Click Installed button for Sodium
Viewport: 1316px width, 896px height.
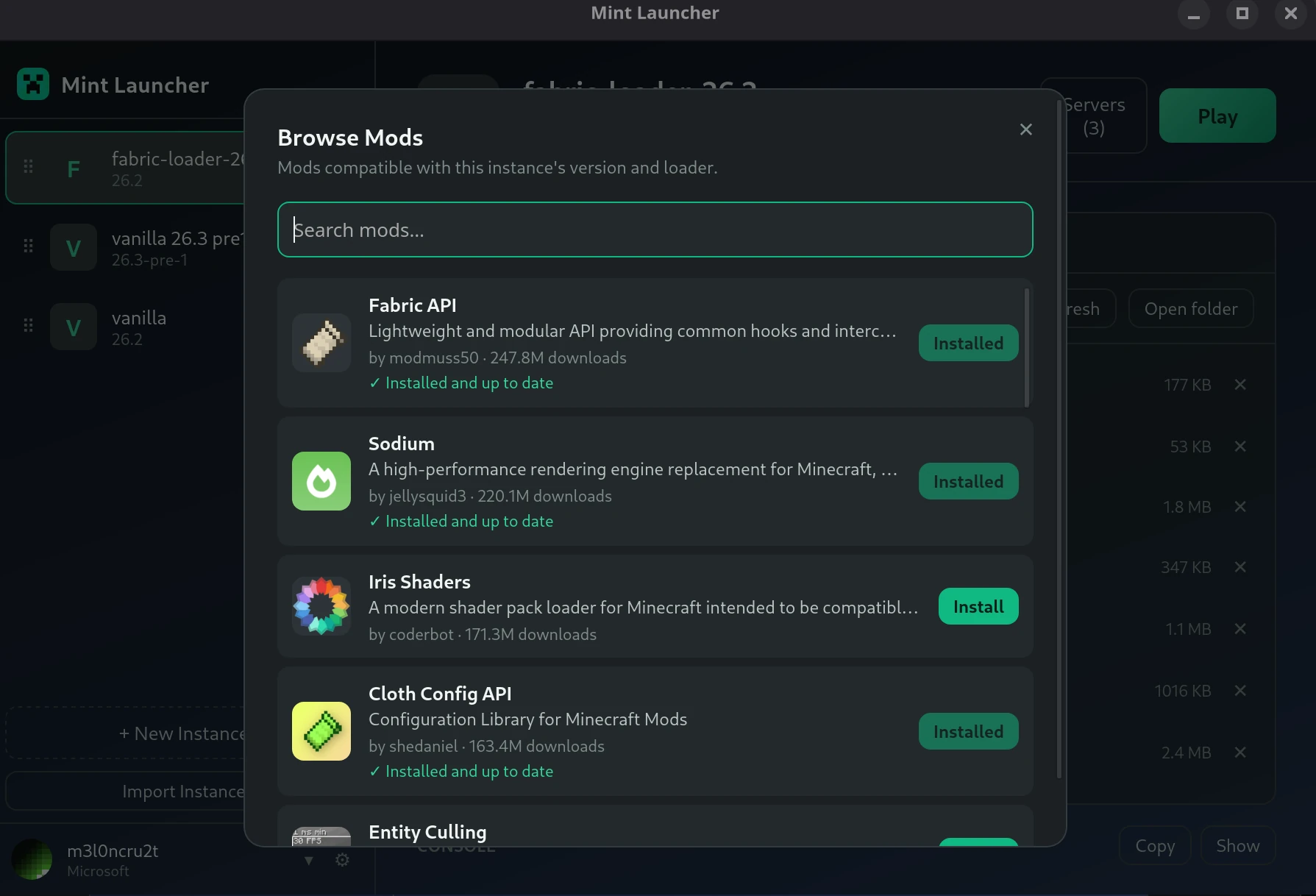pyautogui.click(x=968, y=481)
